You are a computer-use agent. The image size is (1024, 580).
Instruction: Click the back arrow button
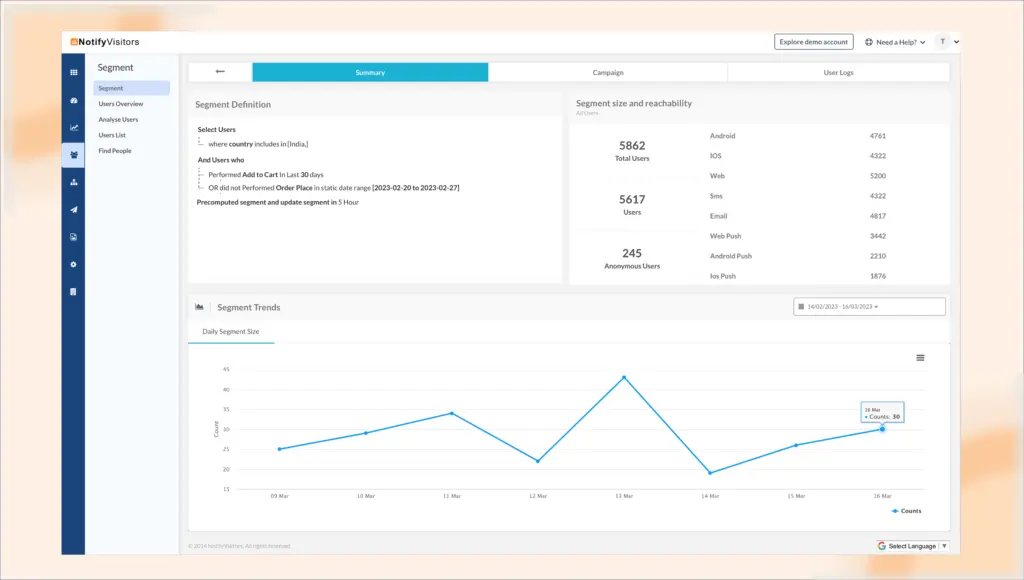click(220, 72)
